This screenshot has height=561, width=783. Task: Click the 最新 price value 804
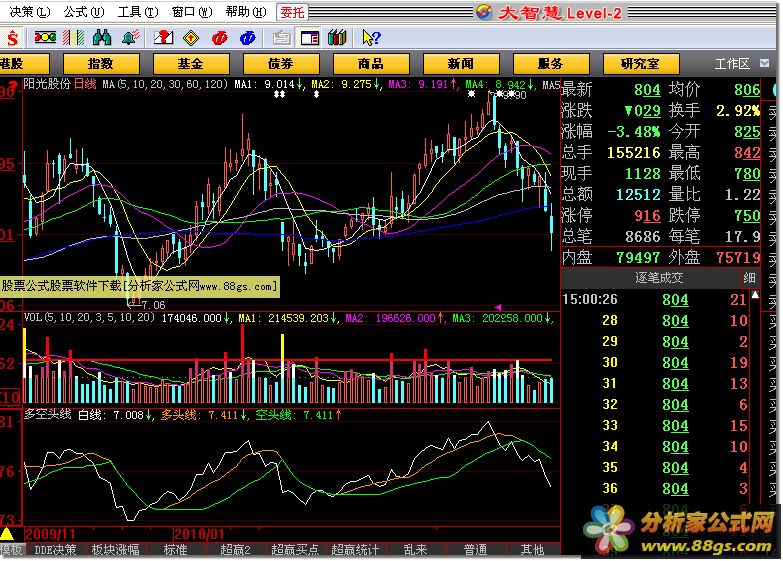(647, 89)
